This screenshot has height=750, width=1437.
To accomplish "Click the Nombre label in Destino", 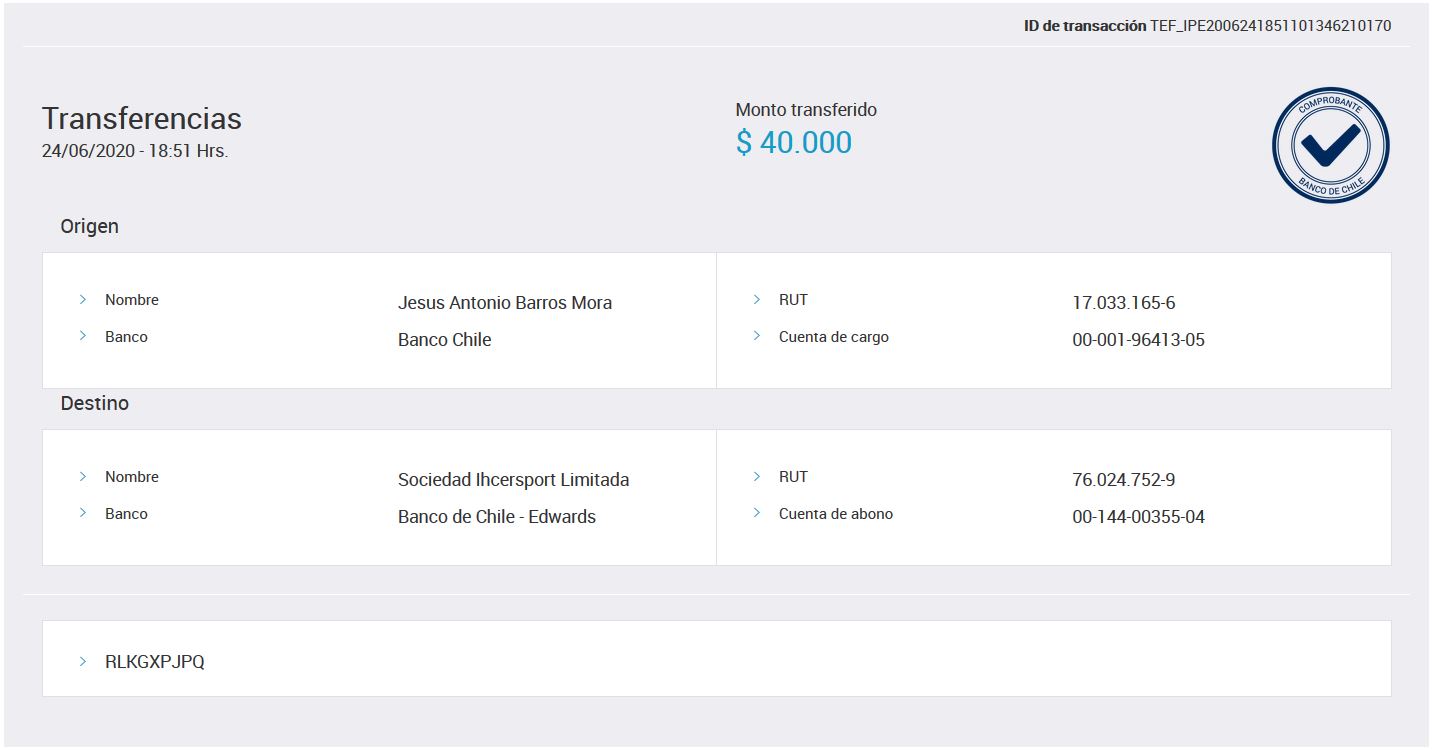I will pos(132,477).
